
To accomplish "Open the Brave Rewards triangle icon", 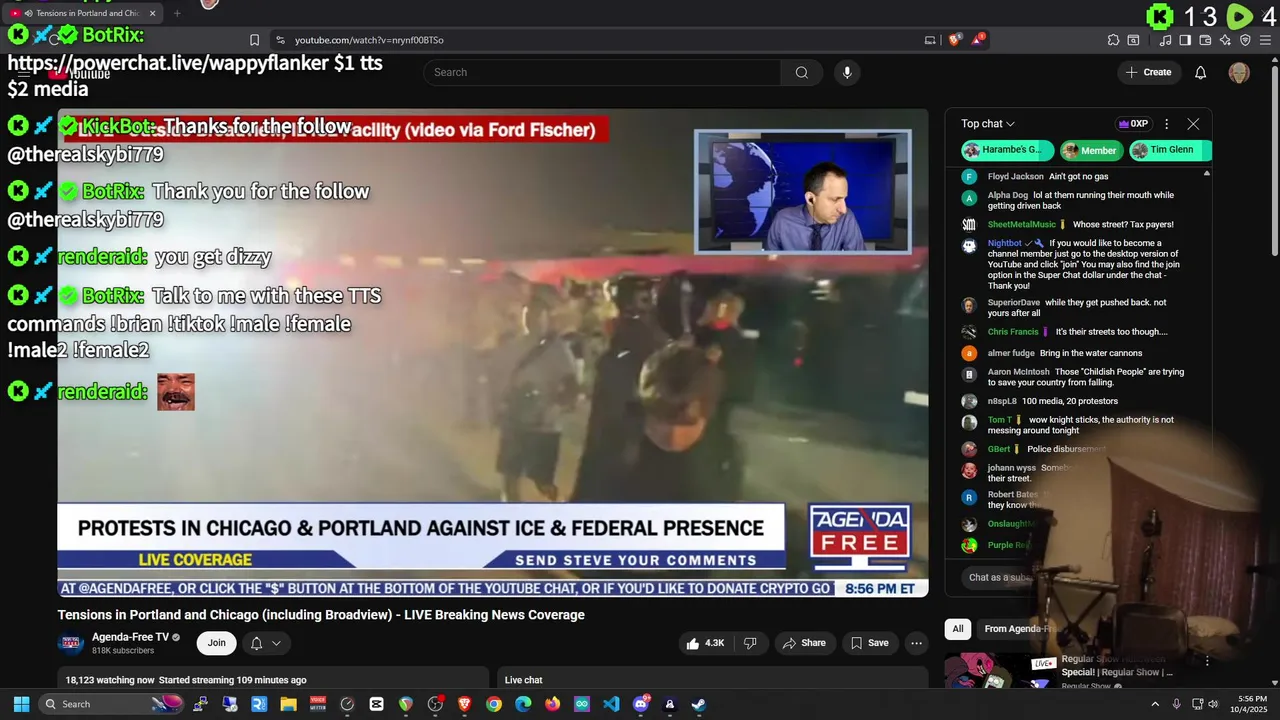I will [x=979, y=40].
